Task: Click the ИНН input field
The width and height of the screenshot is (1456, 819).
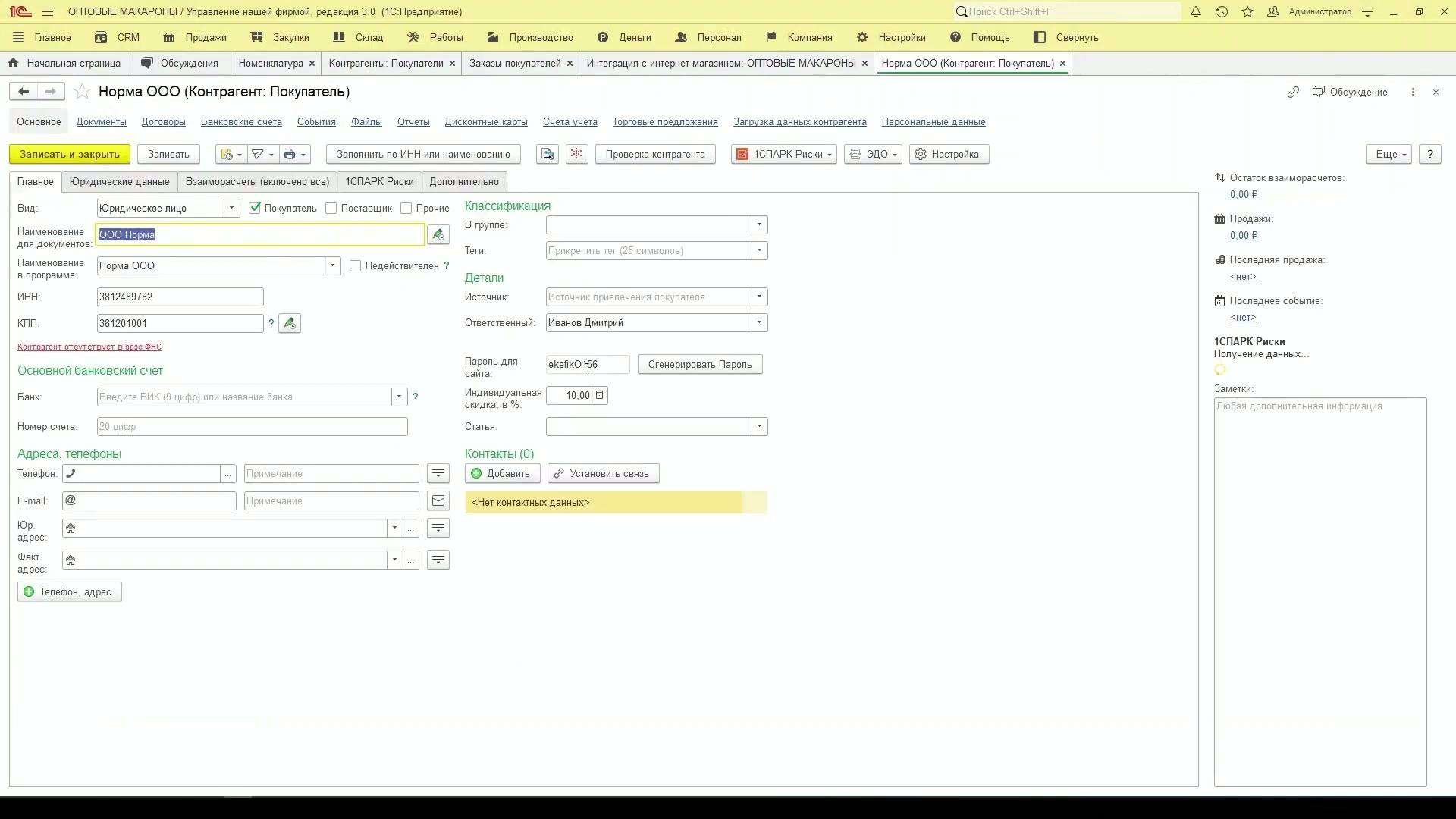Action: [x=180, y=297]
